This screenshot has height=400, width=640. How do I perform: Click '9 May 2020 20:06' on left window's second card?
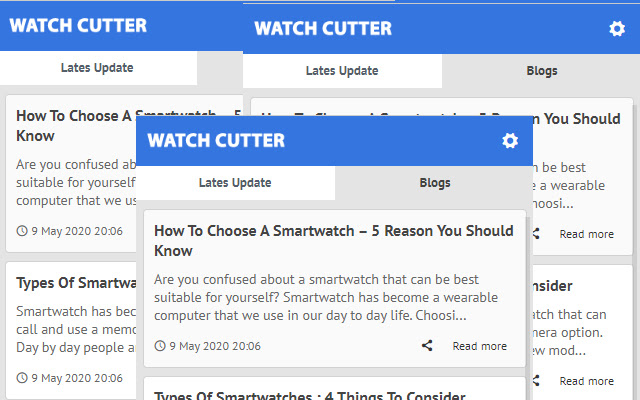pos(77,378)
